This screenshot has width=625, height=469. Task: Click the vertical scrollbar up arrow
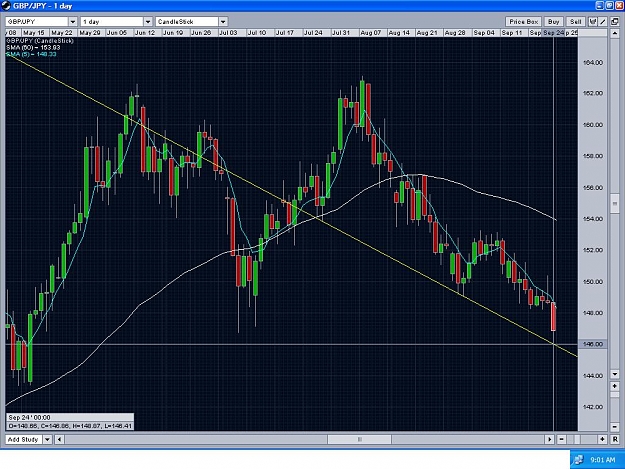614,33
